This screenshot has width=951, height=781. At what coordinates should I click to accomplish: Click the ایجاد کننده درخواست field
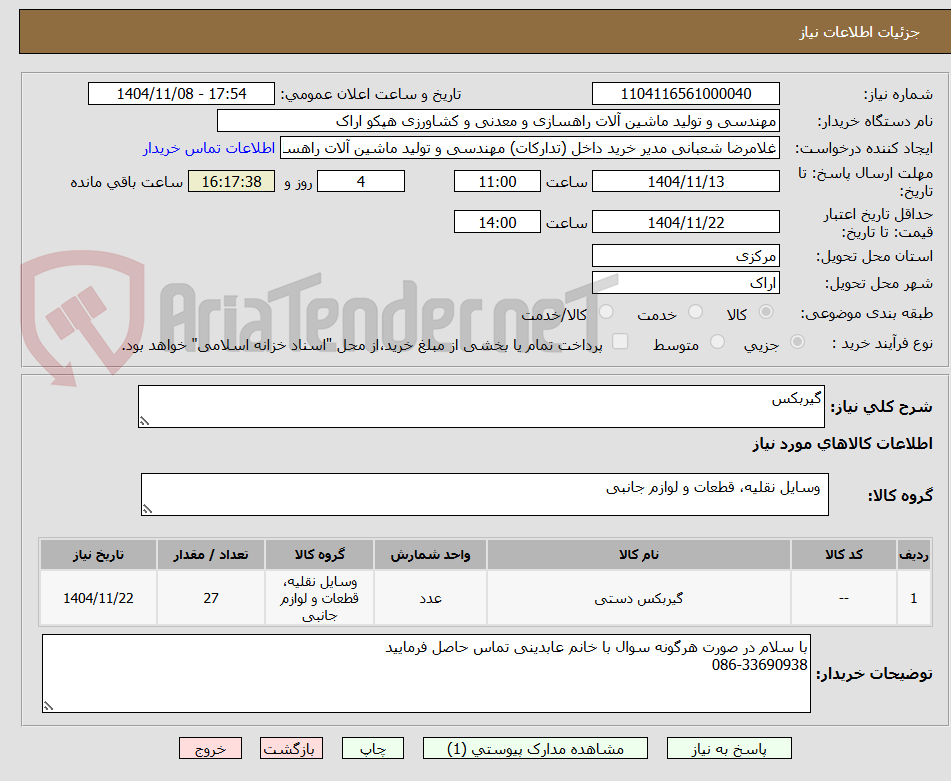click(529, 148)
